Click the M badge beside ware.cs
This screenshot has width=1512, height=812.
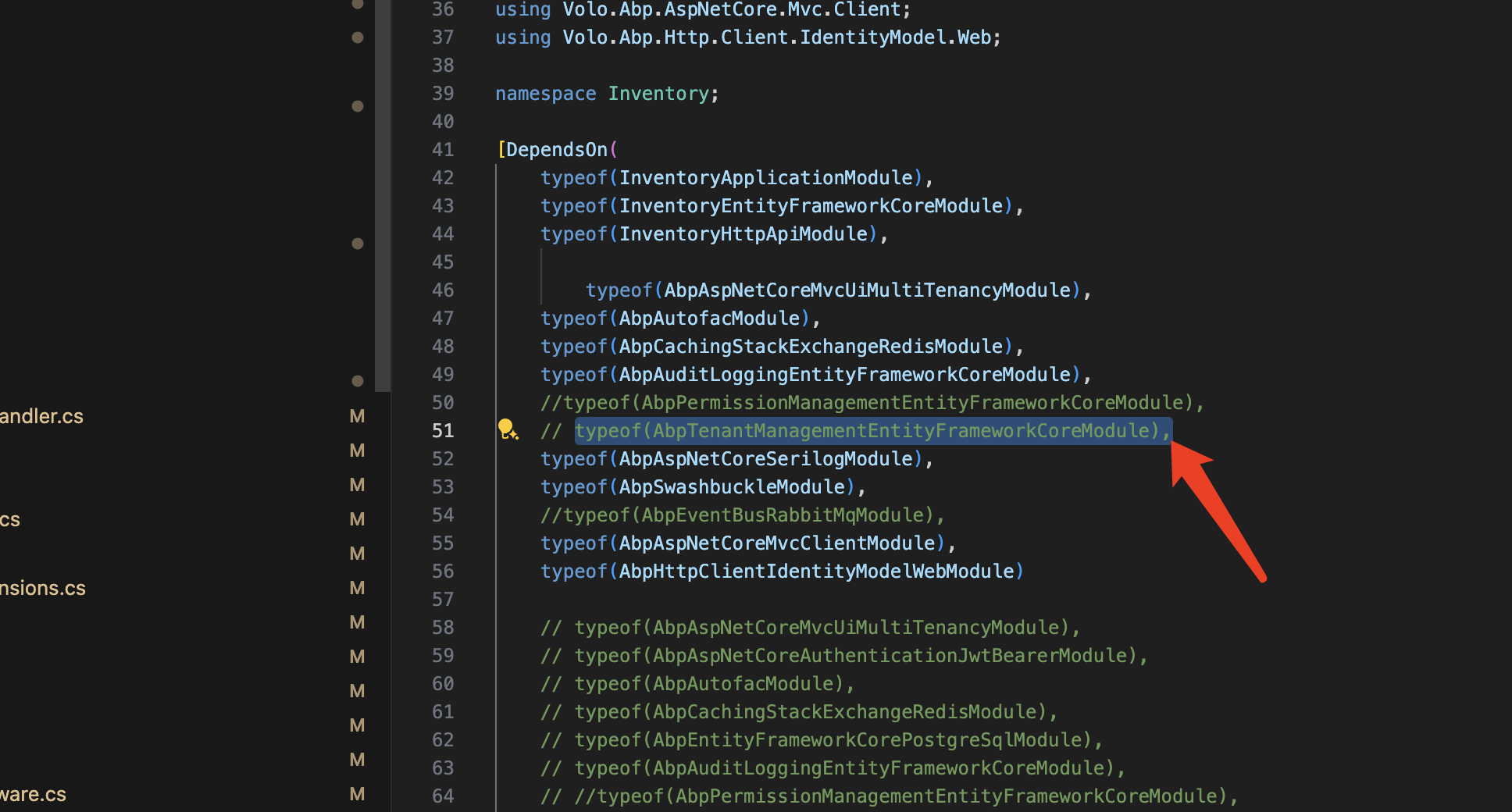click(x=357, y=794)
